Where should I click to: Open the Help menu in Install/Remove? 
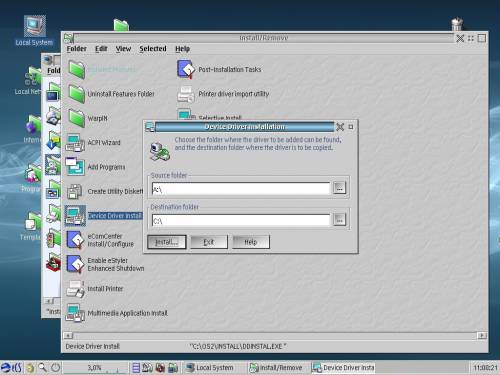pyautogui.click(x=182, y=49)
